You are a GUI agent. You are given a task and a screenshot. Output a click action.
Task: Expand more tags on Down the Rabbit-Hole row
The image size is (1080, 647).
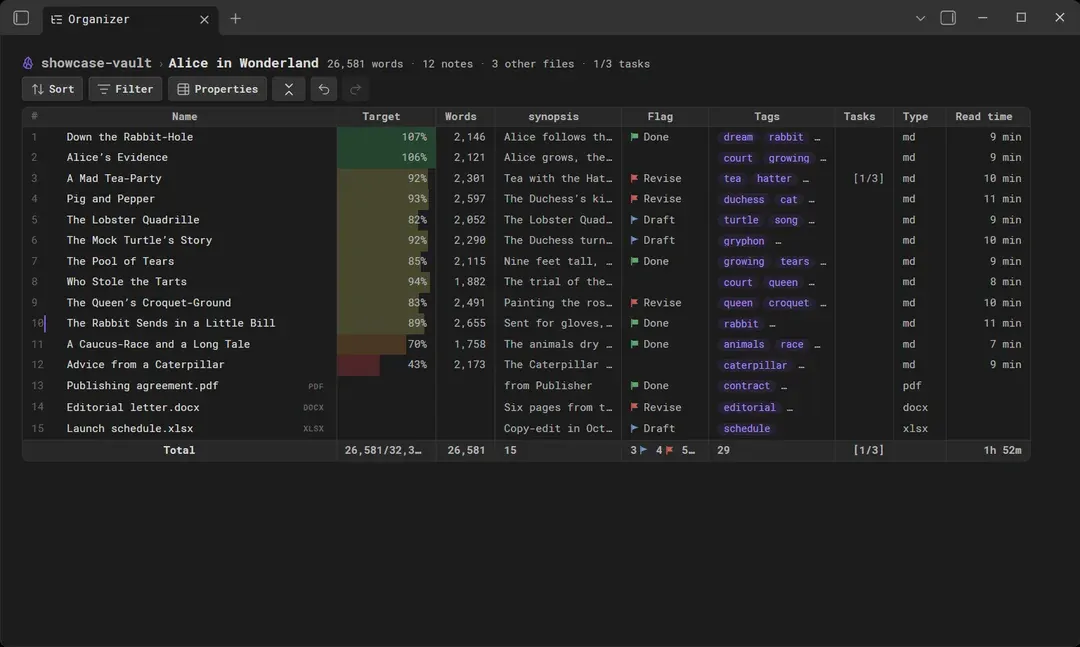818,138
